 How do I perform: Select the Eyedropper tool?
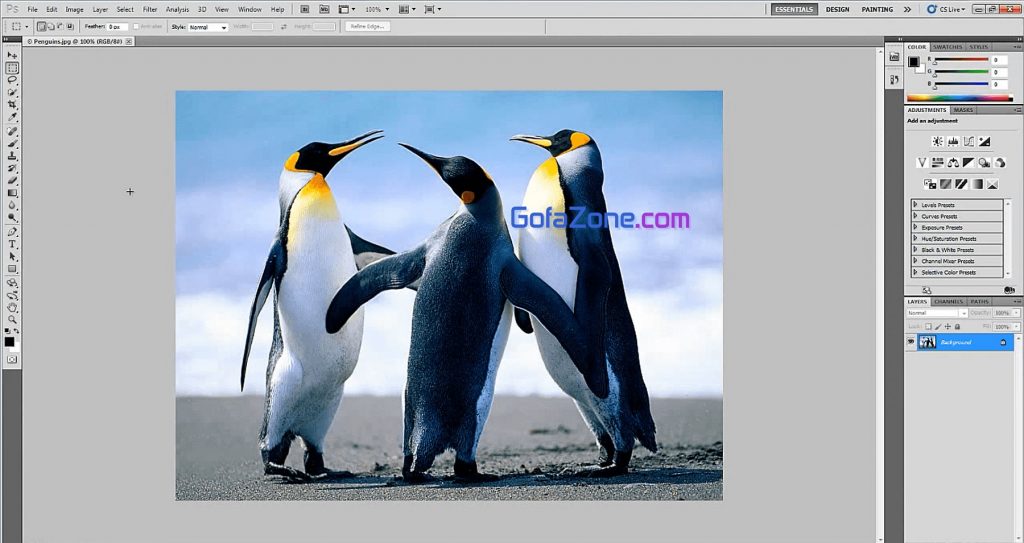pyautogui.click(x=12, y=117)
